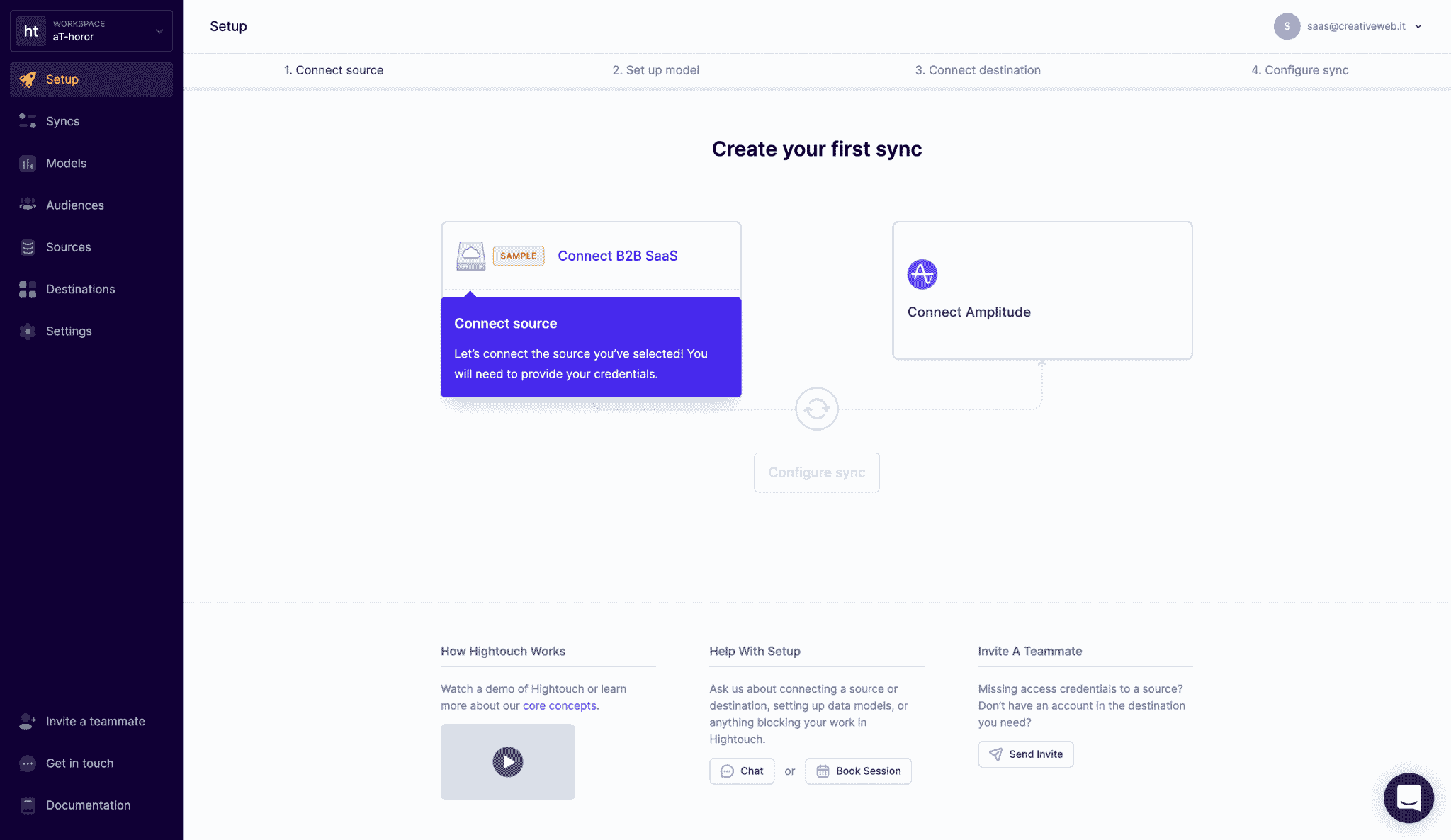Click the Connect source tooltip heading
Viewport: 1451px width, 840px height.
click(506, 324)
